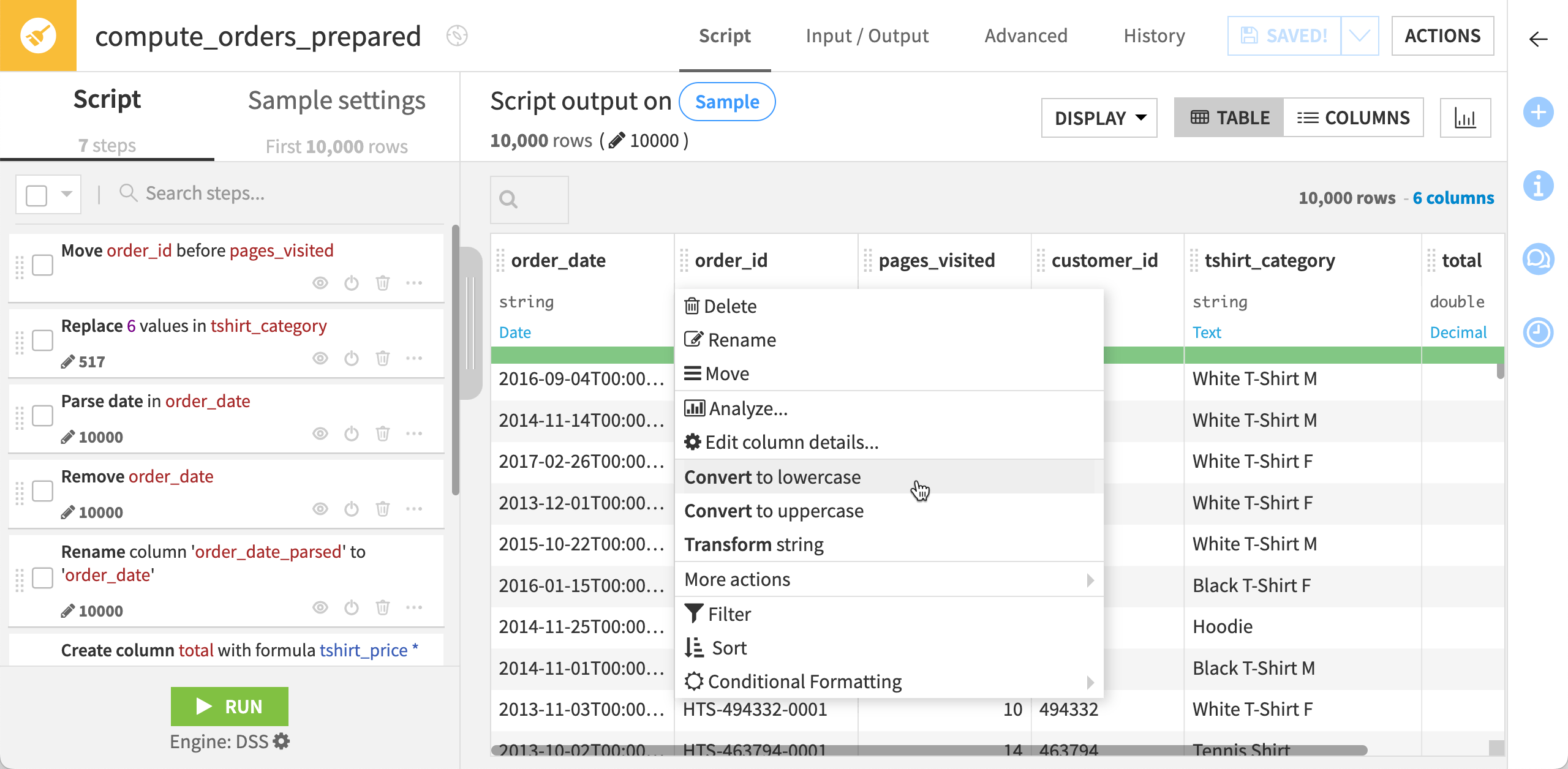The height and width of the screenshot is (769, 1568).
Task: Switch to the History tab
Action: (x=1153, y=36)
